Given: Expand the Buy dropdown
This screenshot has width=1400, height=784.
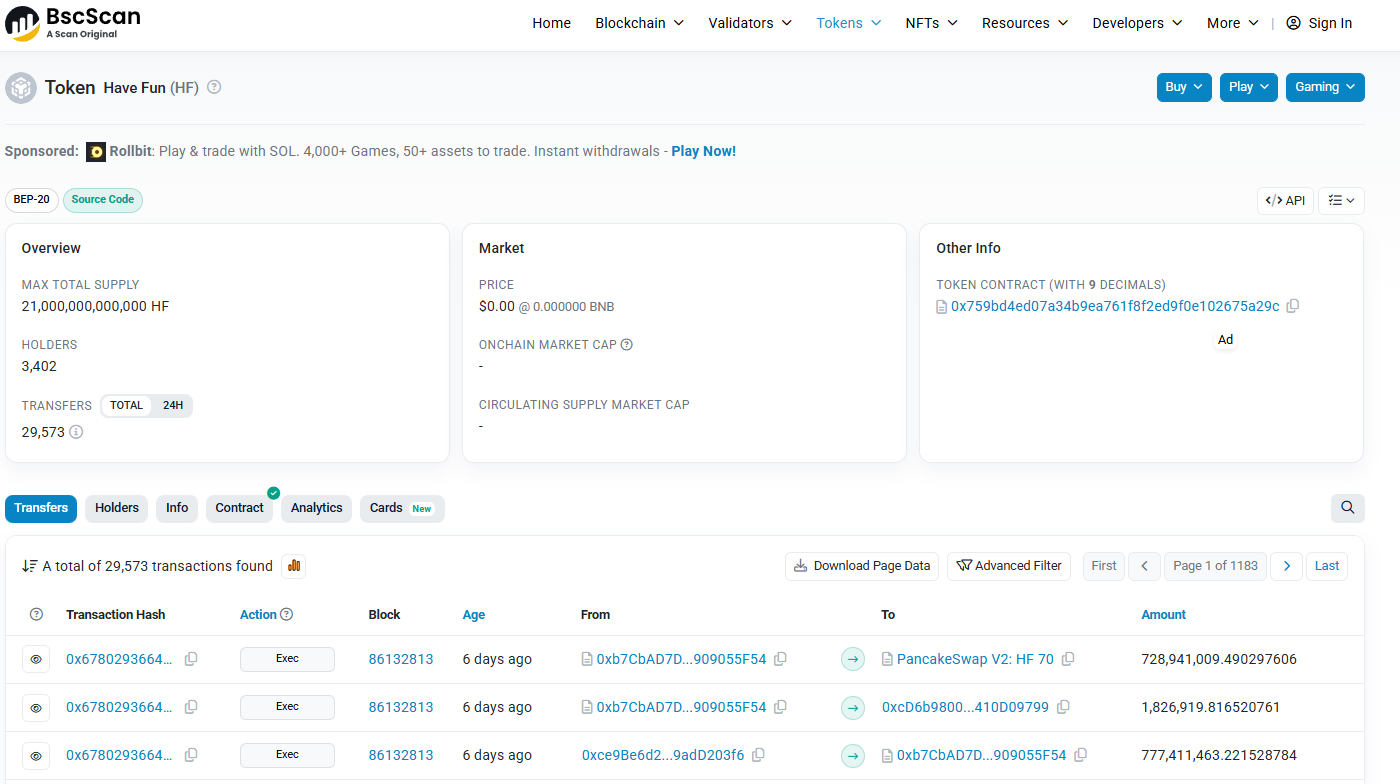Looking at the screenshot, I should pos(1184,87).
